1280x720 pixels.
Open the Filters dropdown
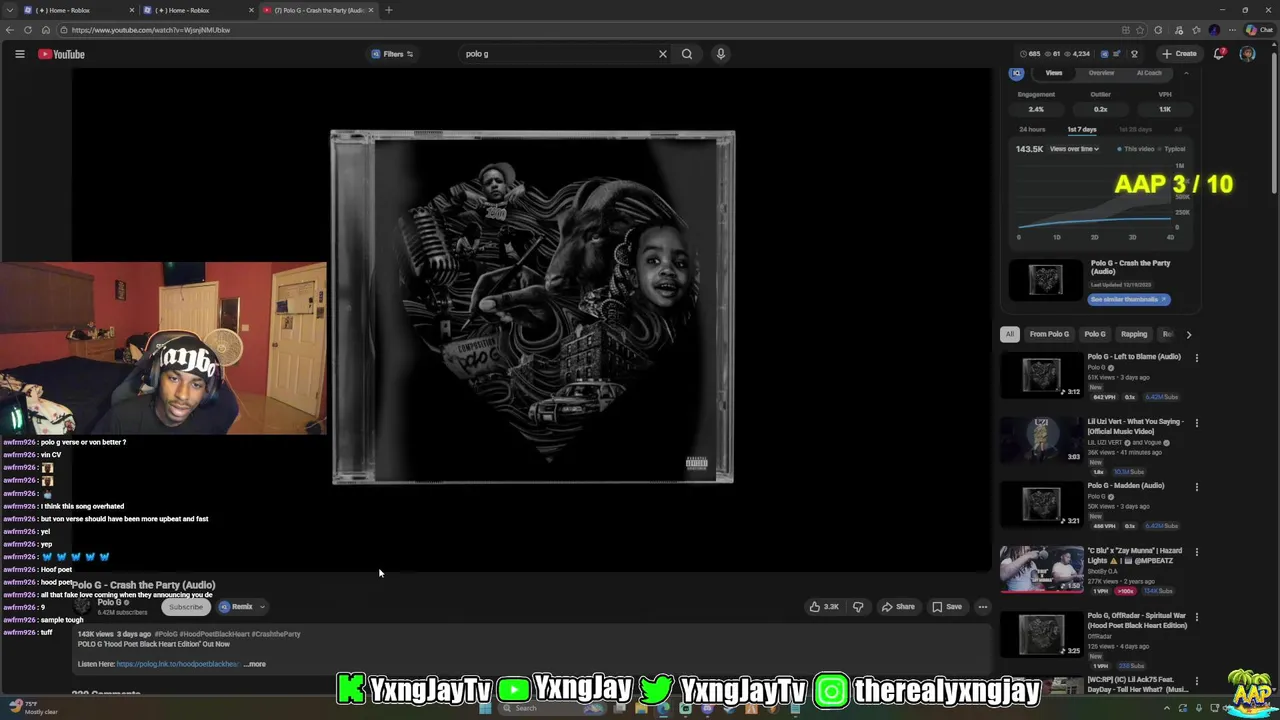392,54
